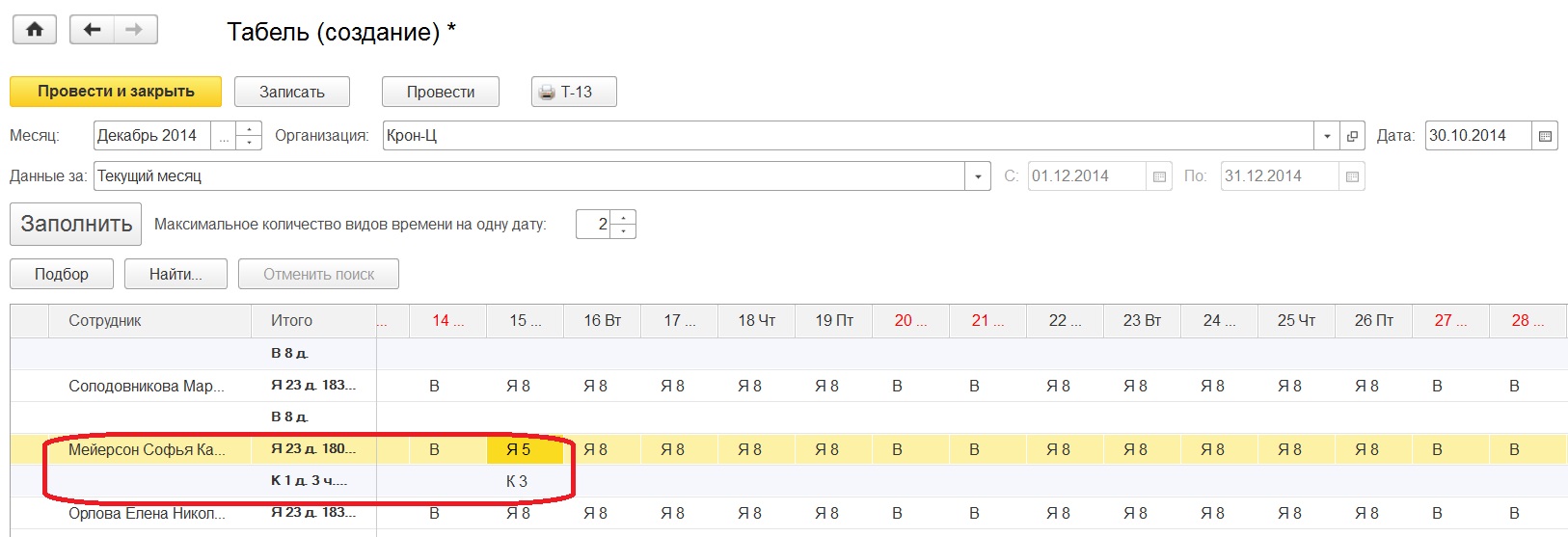
Task: Expand the Организация dropdown
Action: [1328, 136]
